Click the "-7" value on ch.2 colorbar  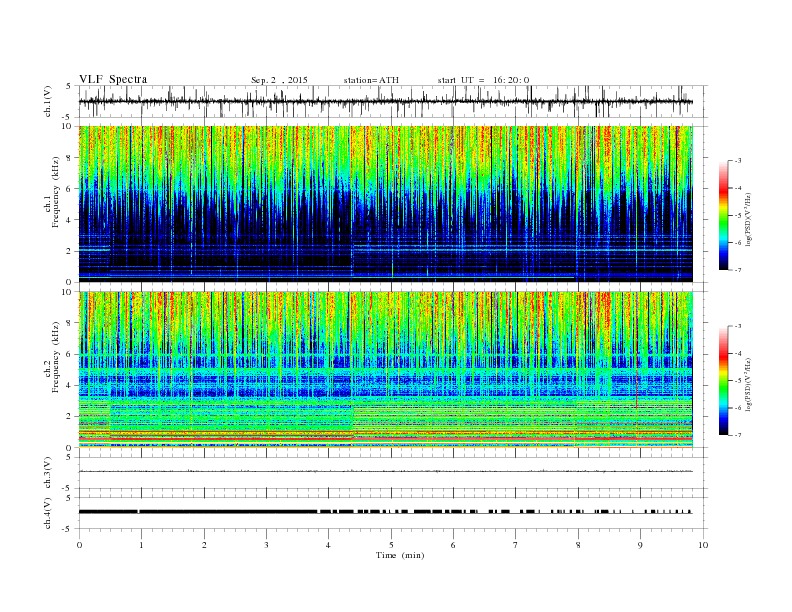[x=738, y=435]
